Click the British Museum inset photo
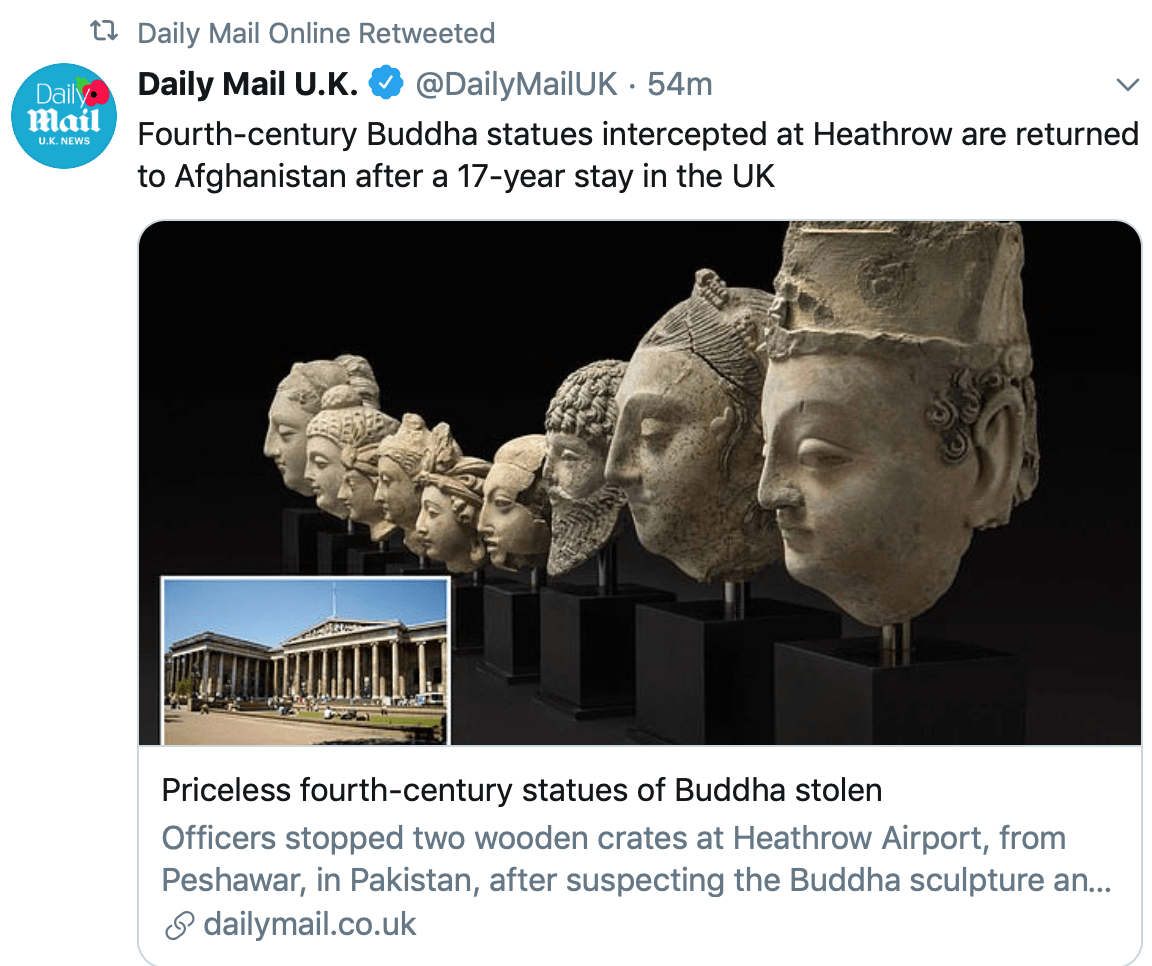This screenshot has width=1152, height=966. click(306, 661)
